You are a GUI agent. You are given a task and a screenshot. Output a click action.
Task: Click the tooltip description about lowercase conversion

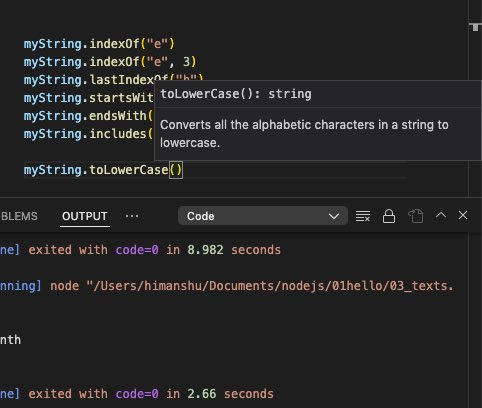click(x=304, y=134)
